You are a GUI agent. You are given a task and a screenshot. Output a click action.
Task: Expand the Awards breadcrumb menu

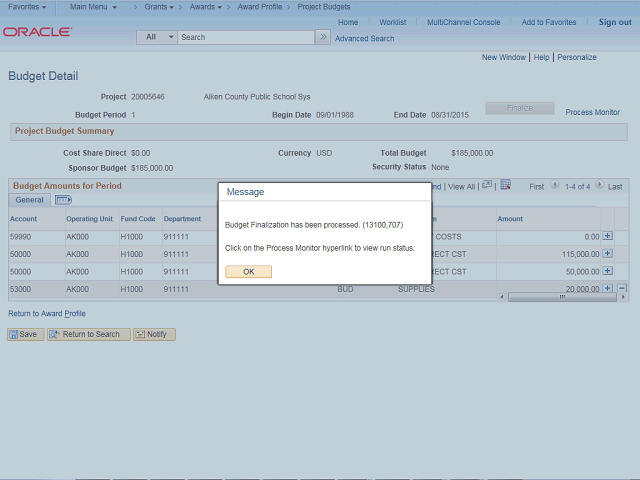tap(206, 7)
